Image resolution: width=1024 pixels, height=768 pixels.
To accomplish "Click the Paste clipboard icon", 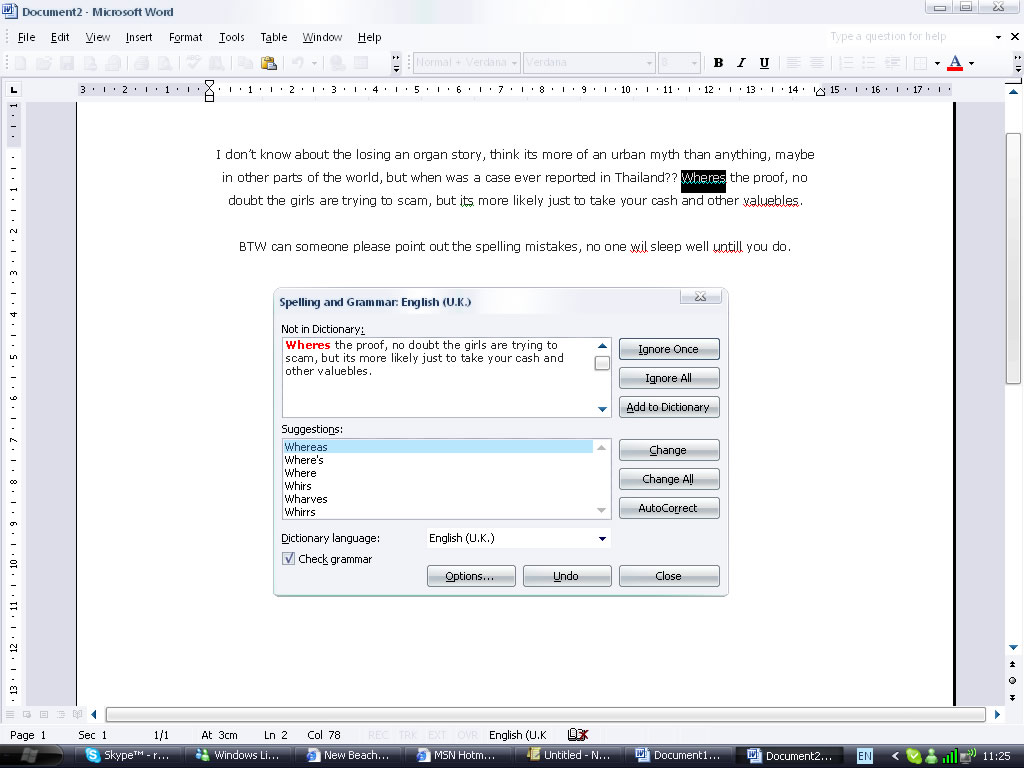I will click(268, 63).
